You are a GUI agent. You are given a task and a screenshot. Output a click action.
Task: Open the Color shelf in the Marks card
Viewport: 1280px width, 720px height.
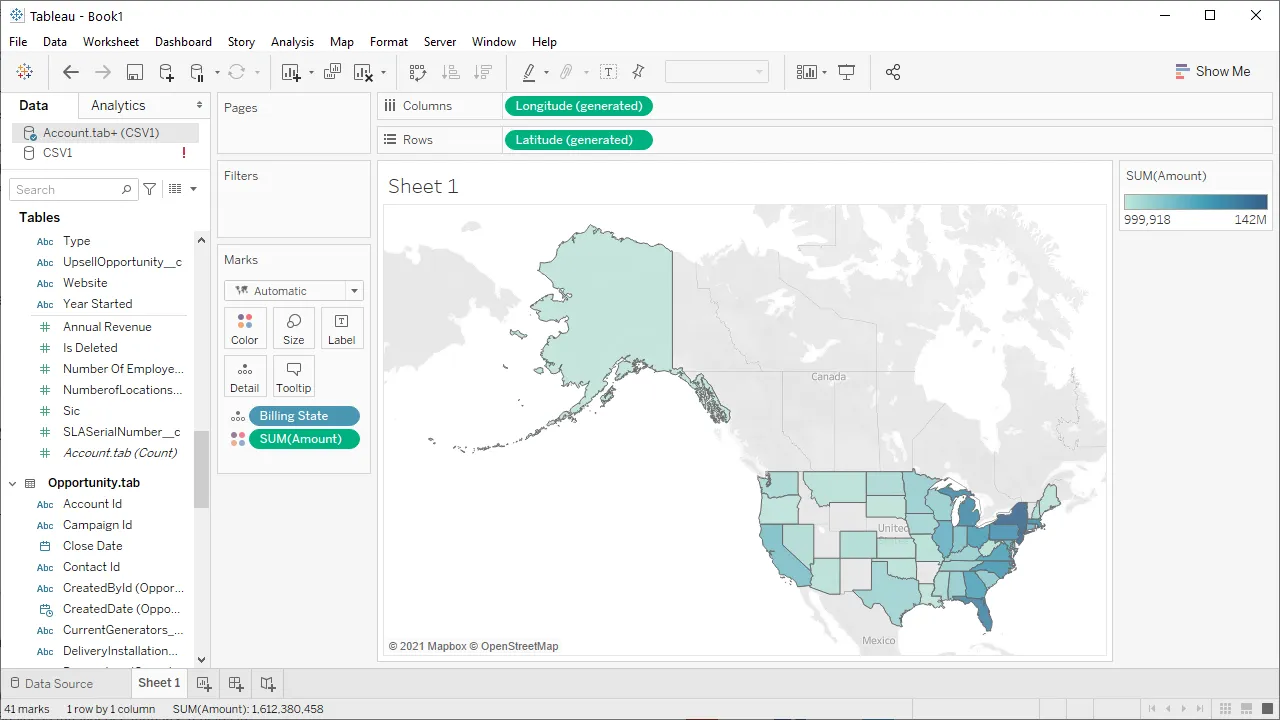(244, 328)
